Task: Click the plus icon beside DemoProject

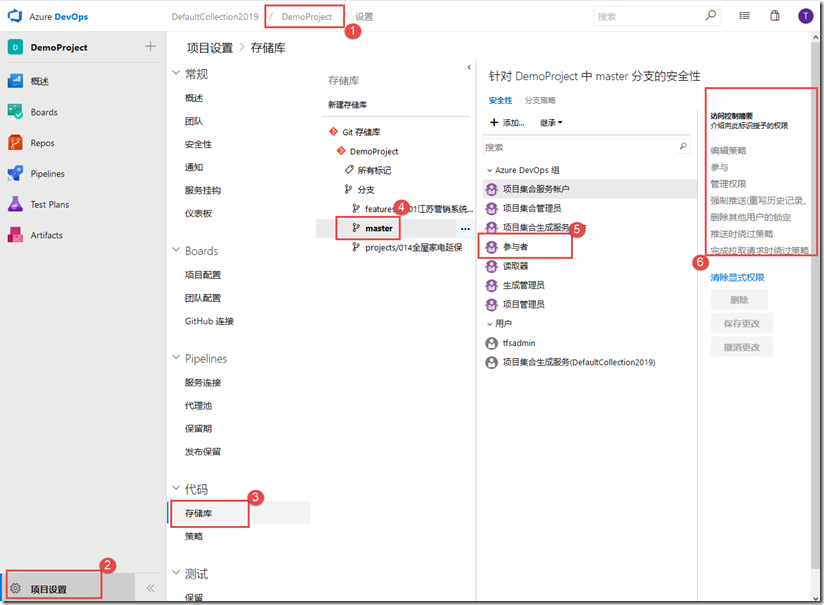Action: tap(150, 47)
